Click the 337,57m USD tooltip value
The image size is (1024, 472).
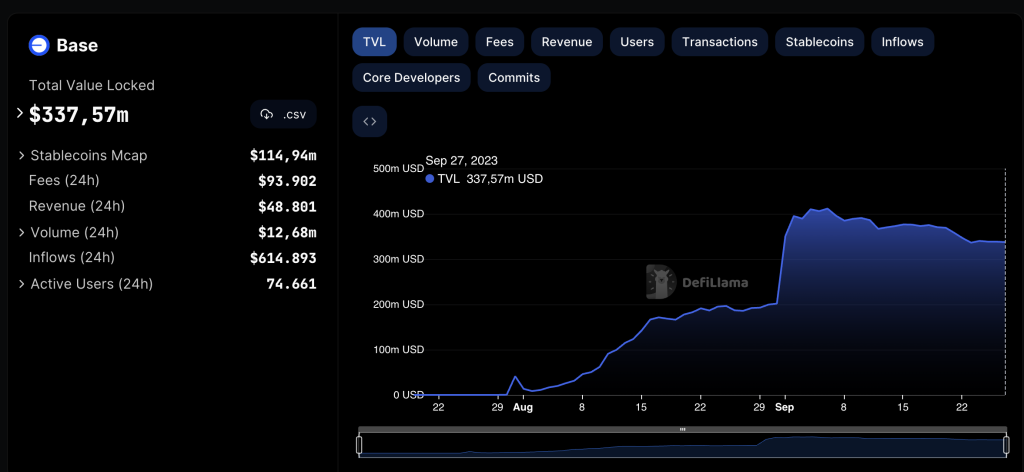[x=504, y=179]
